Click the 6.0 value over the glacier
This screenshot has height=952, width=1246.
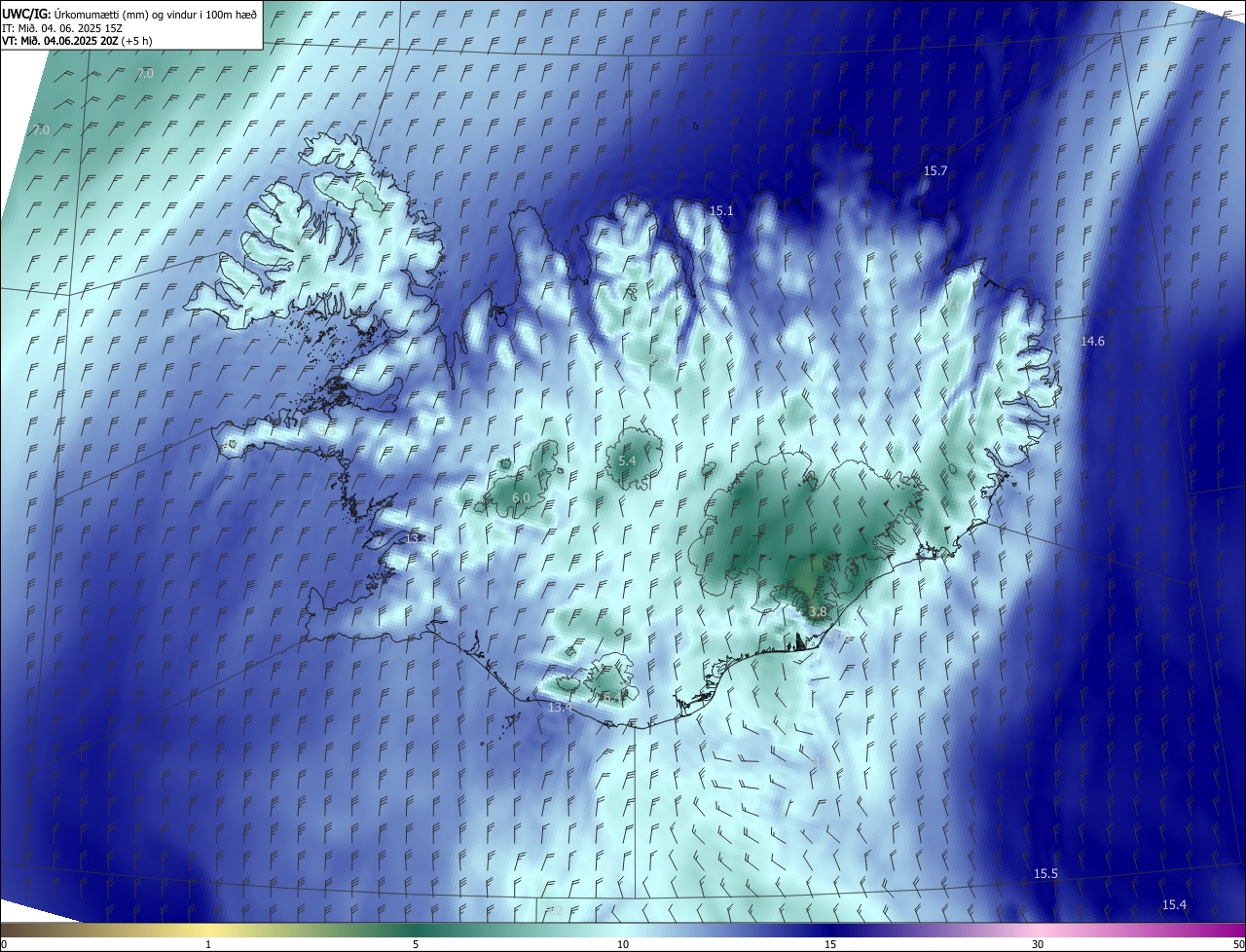click(x=521, y=498)
